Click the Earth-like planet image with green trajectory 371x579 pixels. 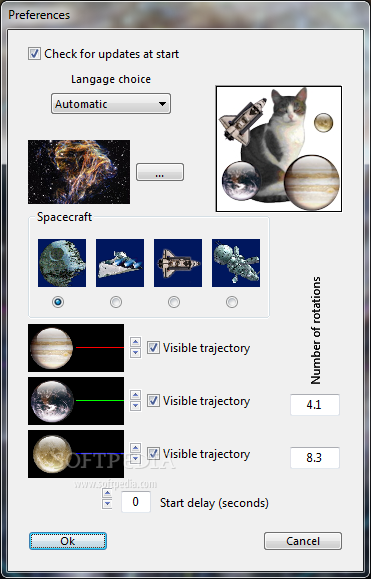pyautogui.click(x=76, y=401)
